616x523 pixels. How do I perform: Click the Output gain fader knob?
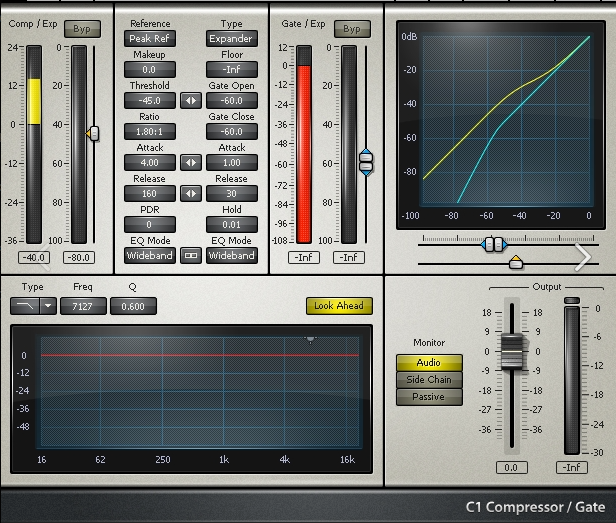pyautogui.click(x=512, y=351)
